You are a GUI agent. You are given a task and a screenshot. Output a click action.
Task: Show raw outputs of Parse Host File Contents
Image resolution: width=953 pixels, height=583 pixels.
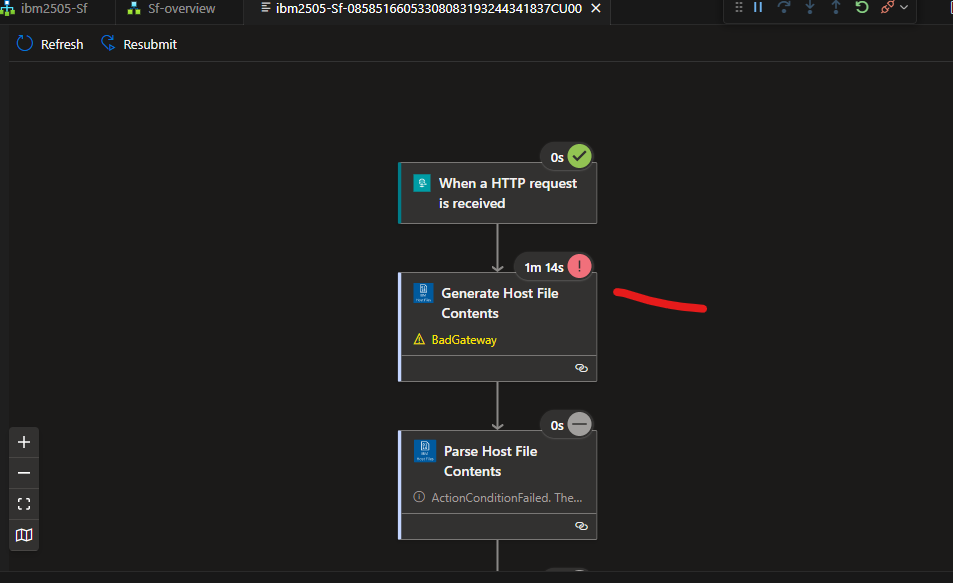[x=581, y=525]
